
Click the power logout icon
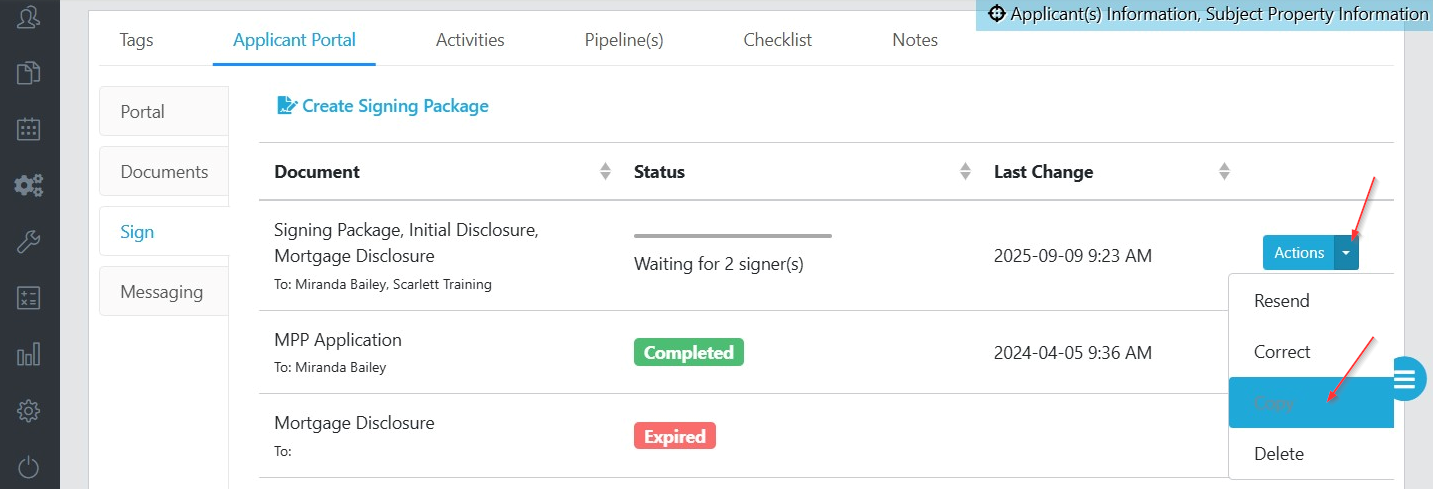pyautogui.click(x=29, y=466)
